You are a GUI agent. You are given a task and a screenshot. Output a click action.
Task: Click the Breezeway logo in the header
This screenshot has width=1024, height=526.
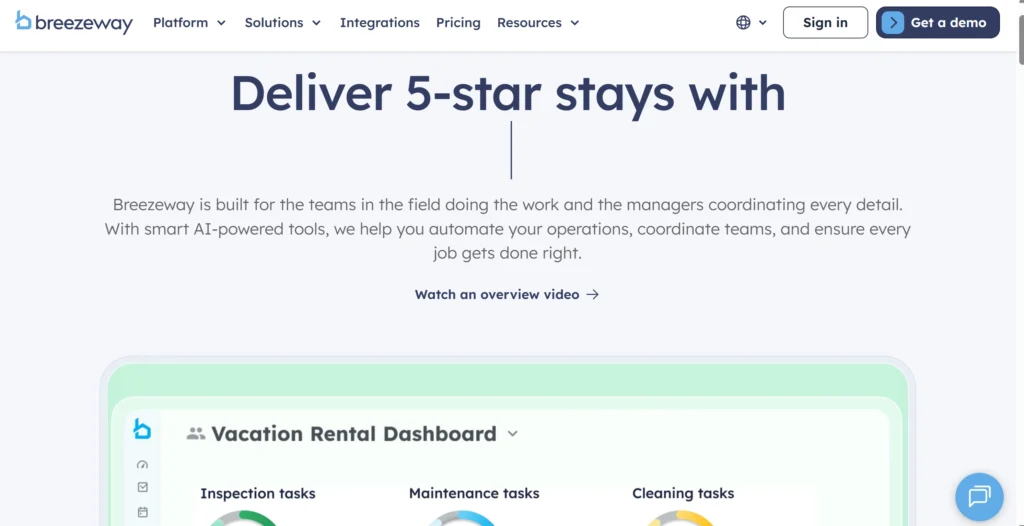(74, 22)
